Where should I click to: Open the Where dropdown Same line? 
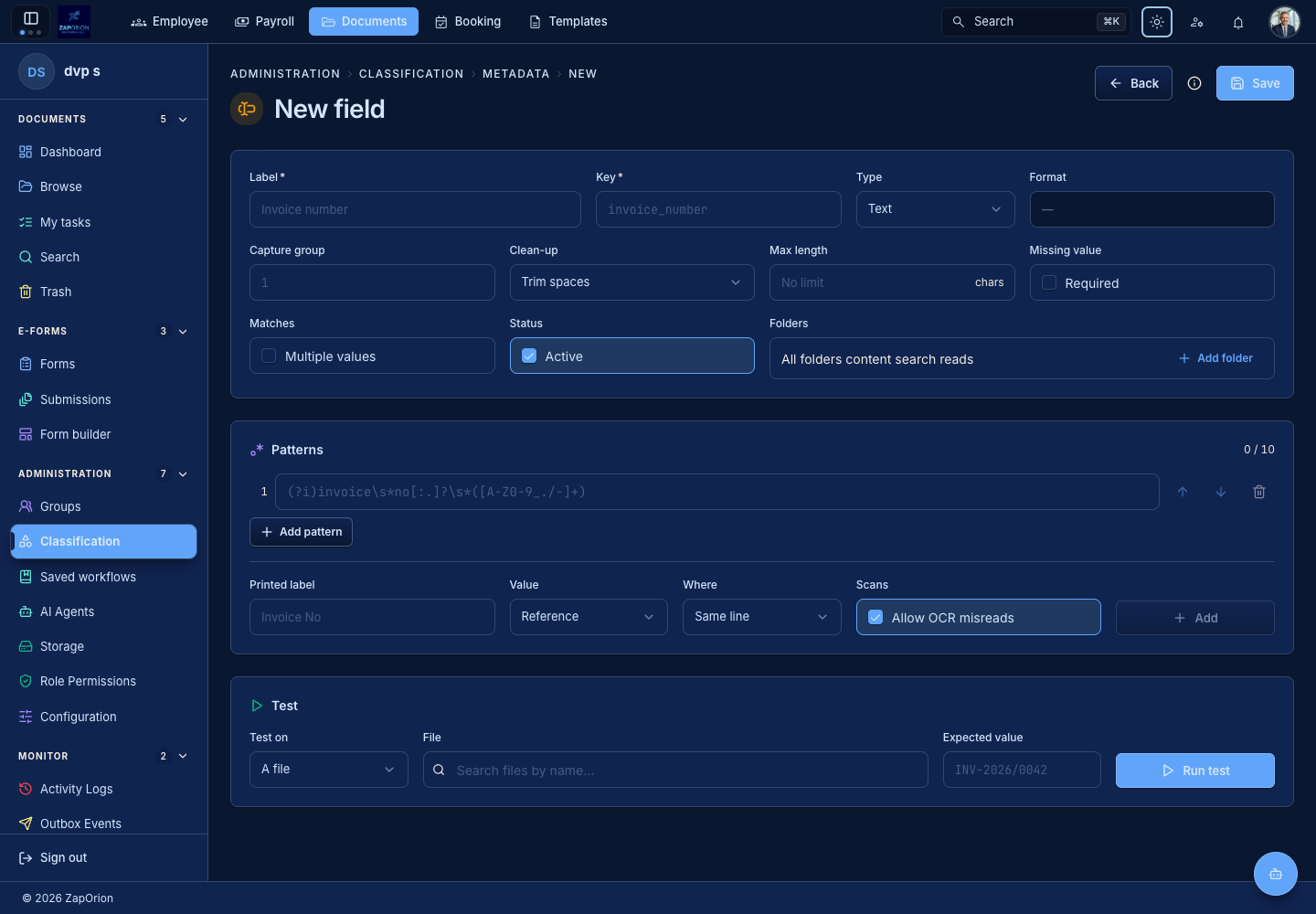[x=761, y=617]
